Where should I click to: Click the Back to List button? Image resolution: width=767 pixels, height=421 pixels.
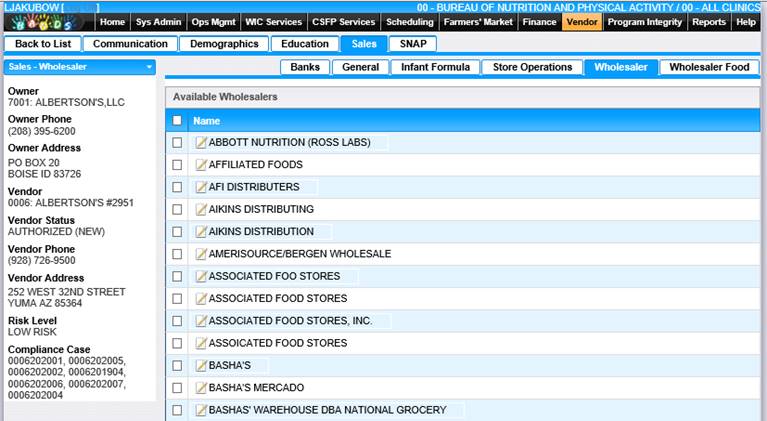(43, 44)
